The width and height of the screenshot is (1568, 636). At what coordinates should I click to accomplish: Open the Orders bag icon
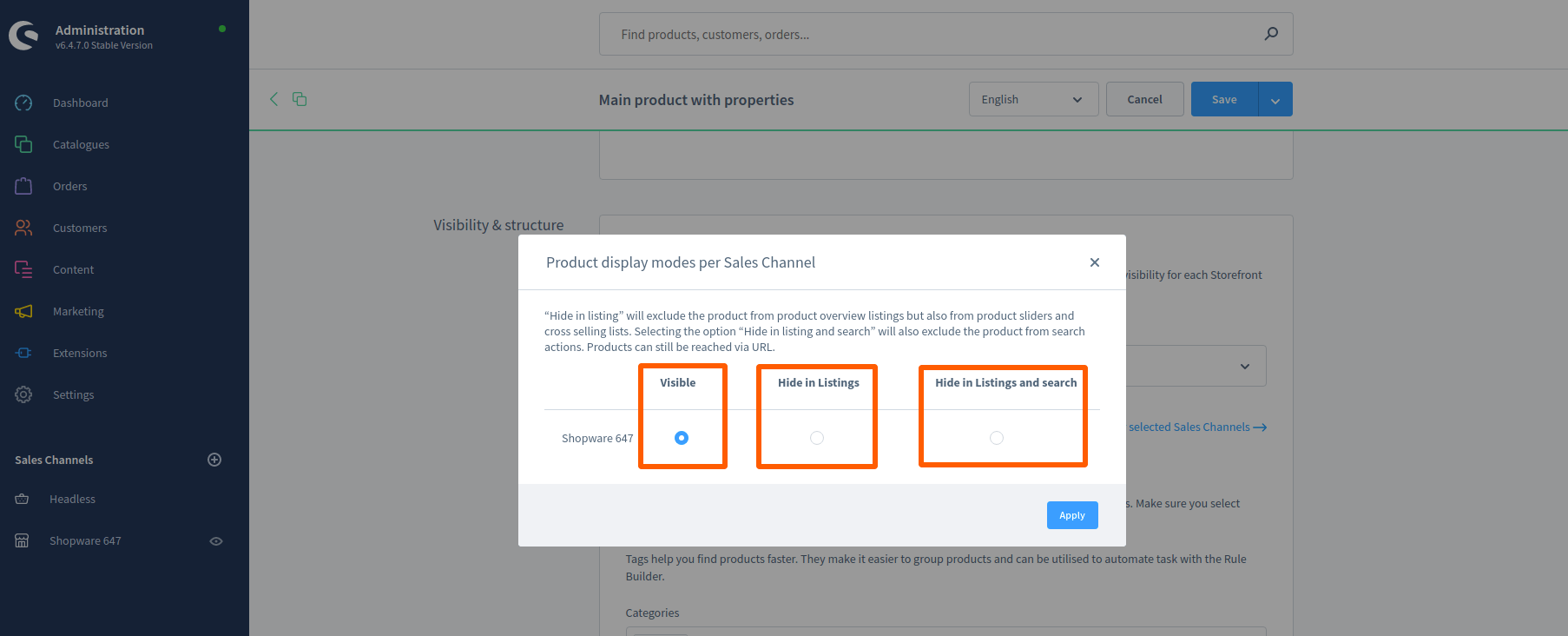[x=23, y=186]
